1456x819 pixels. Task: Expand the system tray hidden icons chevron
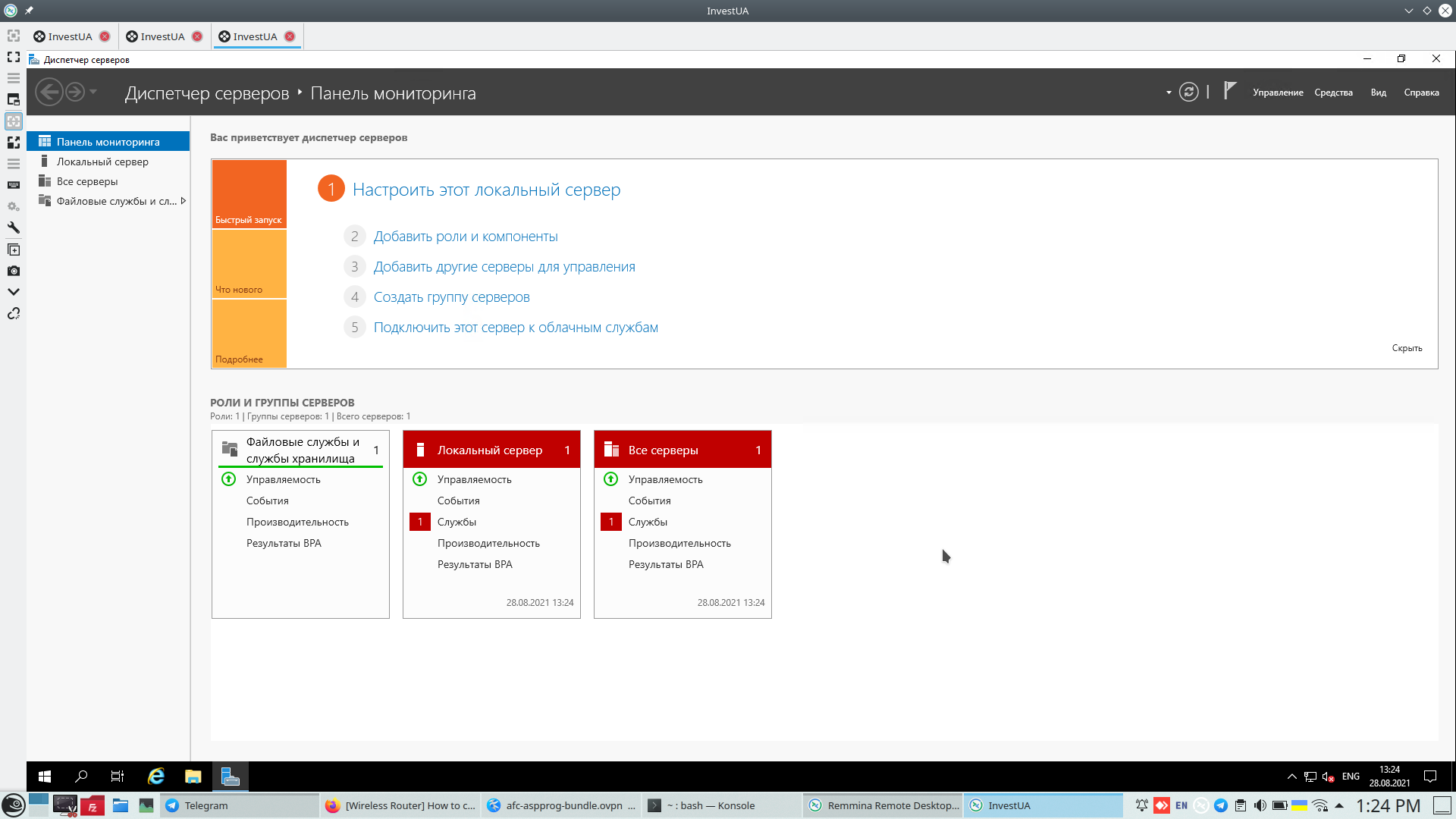pyautogui.click(x=1291, y=776)
